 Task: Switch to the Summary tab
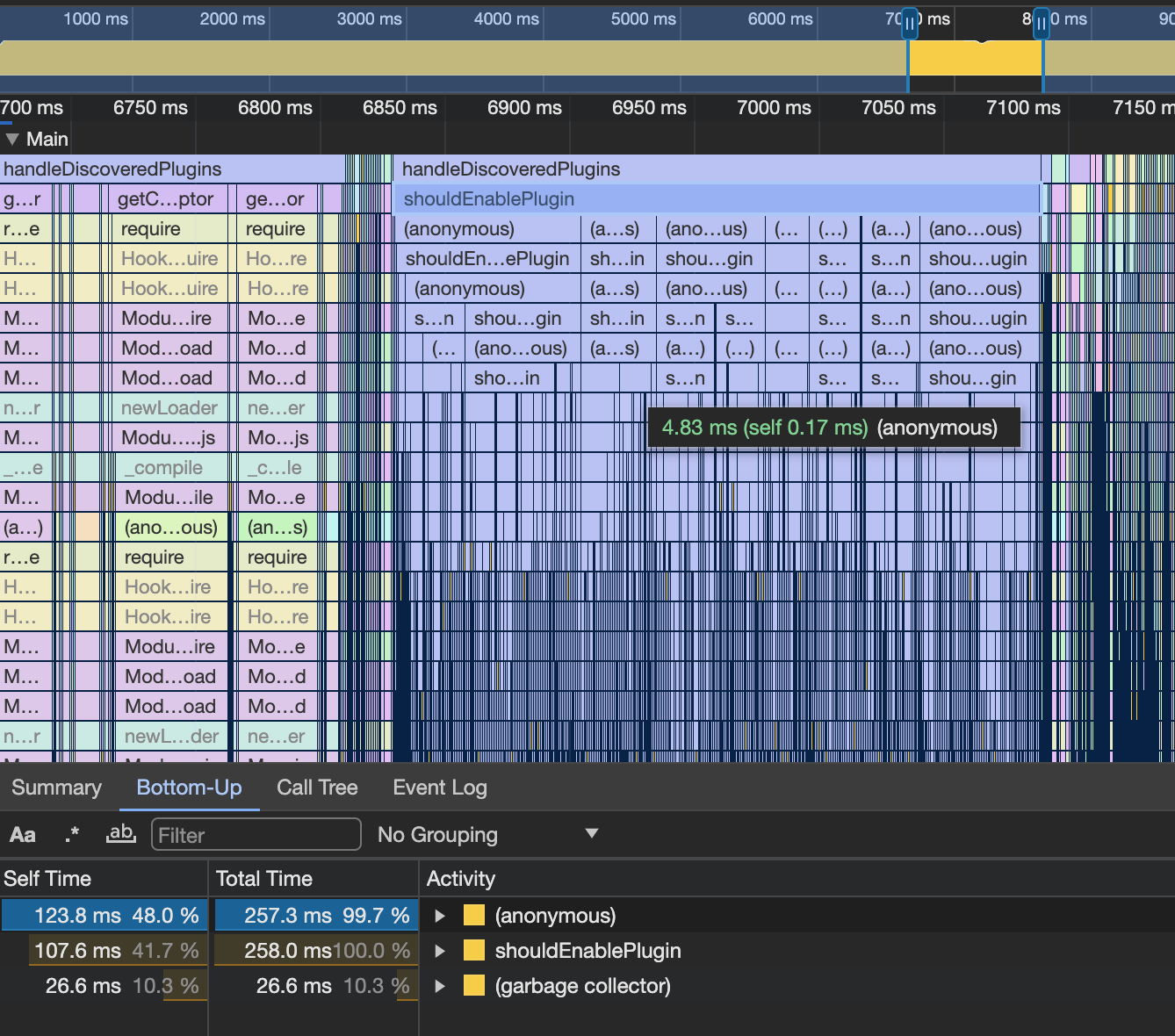click(x=57, y=788)
